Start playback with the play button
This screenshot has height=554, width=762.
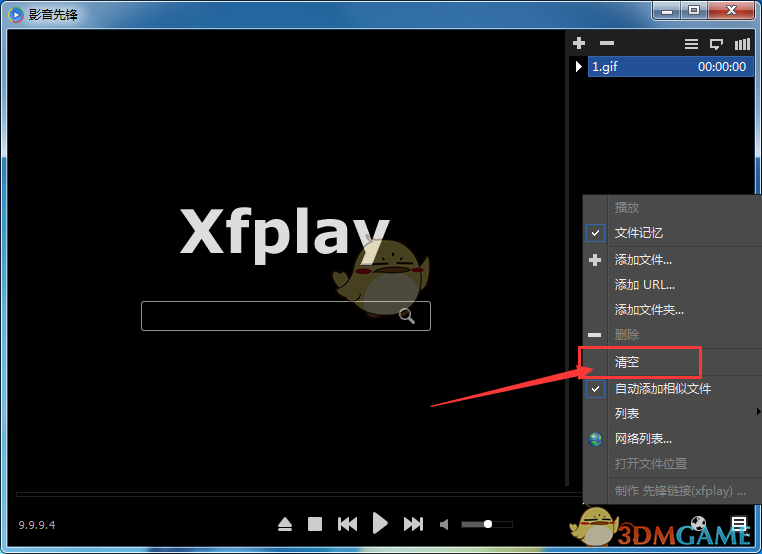coord(380,524)
